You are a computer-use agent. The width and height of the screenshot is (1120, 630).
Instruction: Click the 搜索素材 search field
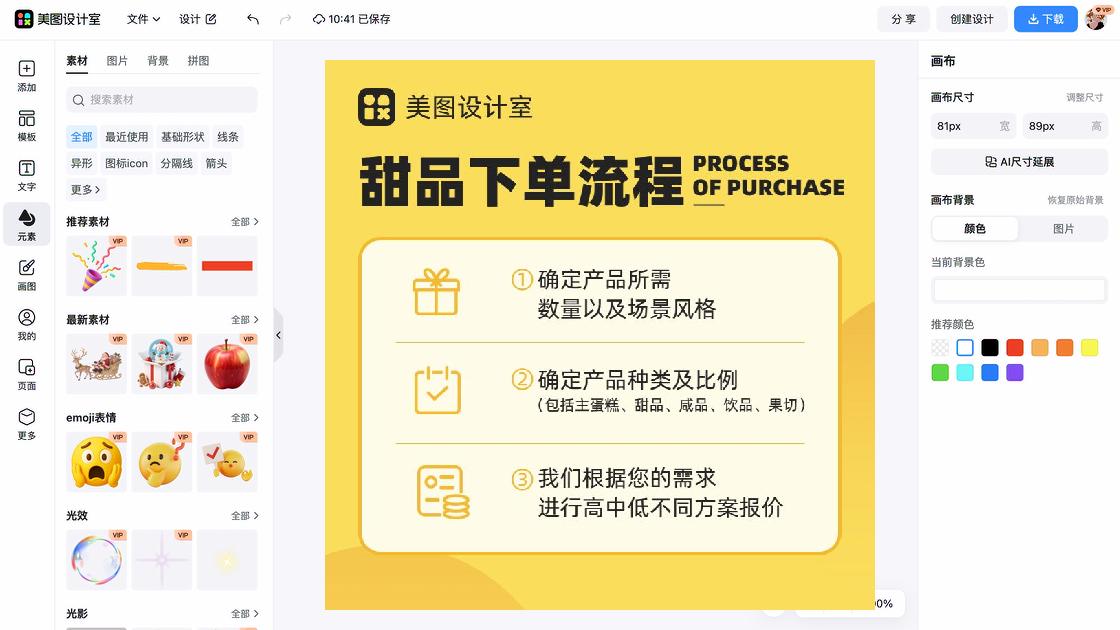[161, 100]
